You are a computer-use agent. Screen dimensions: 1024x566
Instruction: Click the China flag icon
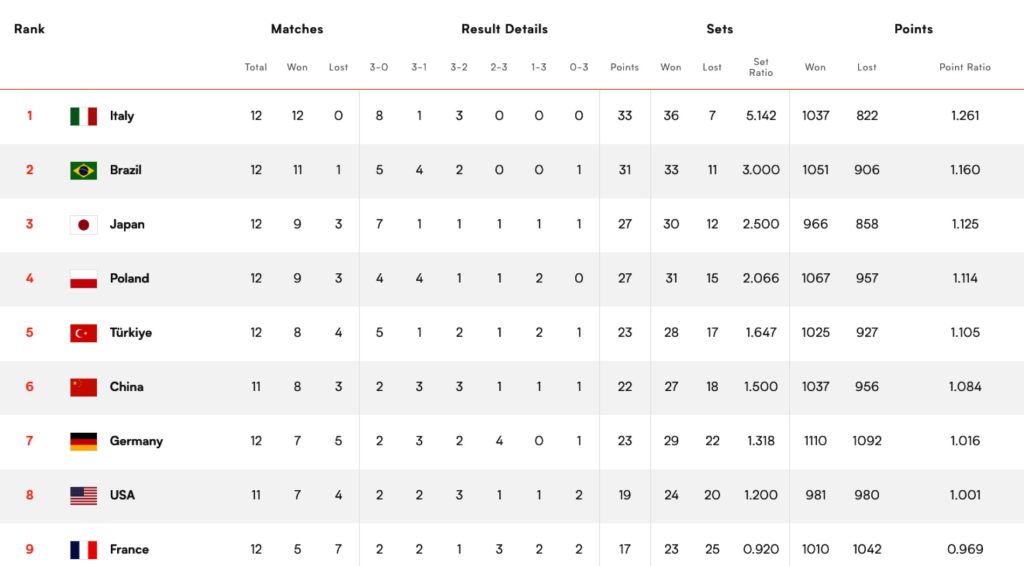click(x=84, y=387)
